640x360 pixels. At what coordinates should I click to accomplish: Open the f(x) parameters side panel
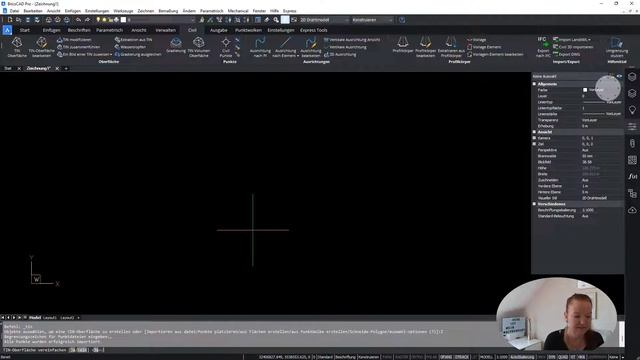(632, 176)
